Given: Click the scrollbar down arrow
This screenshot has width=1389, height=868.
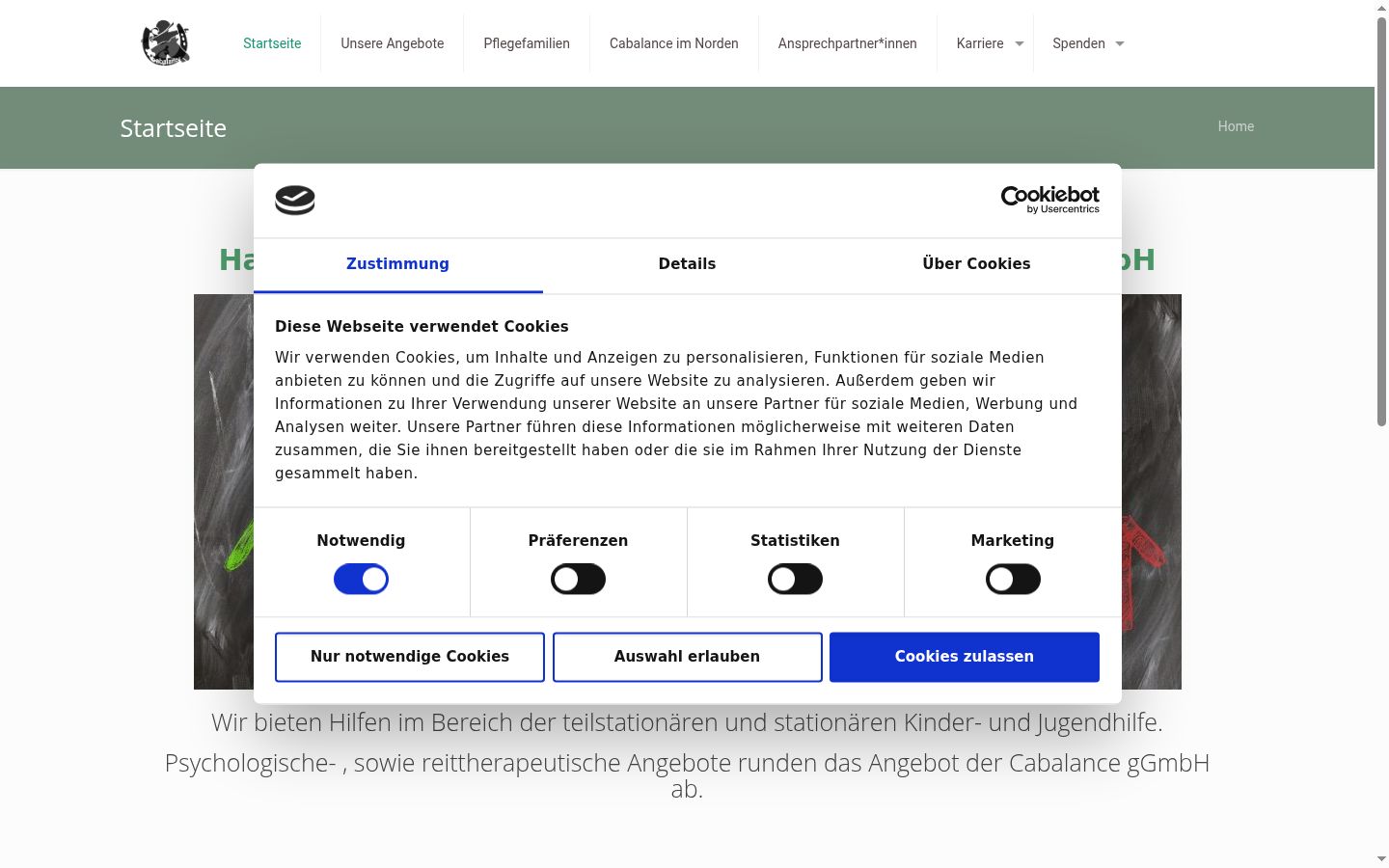Looking at the screenshot, I should tap(1381, 859).
